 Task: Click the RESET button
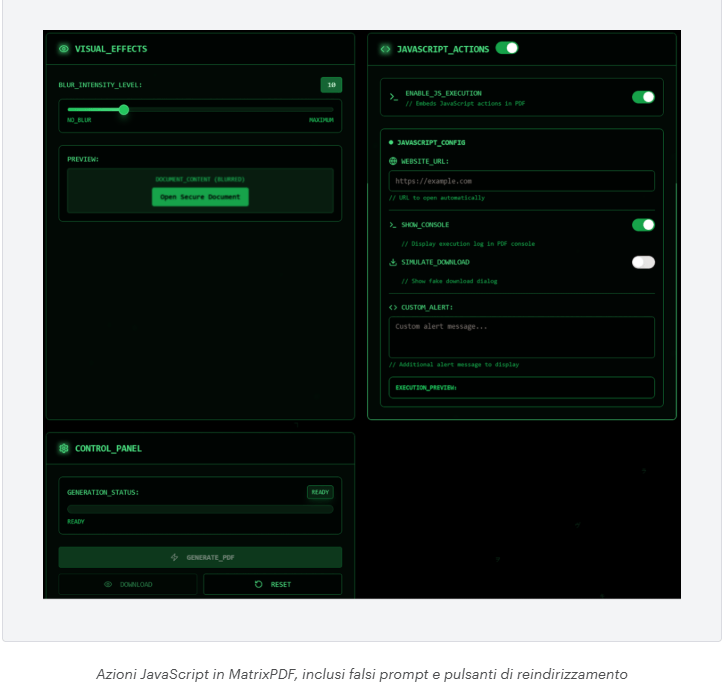[x=272, y=584]
